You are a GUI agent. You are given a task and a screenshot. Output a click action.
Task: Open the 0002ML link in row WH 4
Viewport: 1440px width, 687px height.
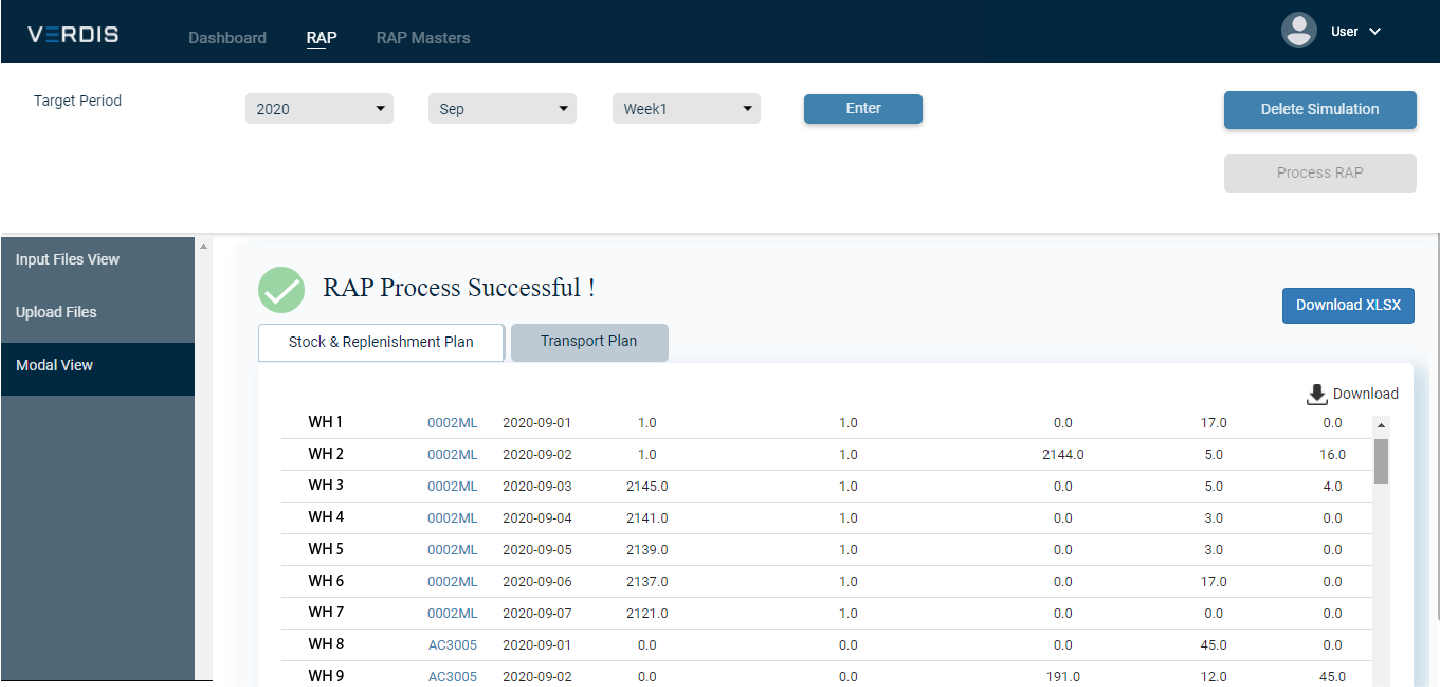pos(452,518)
